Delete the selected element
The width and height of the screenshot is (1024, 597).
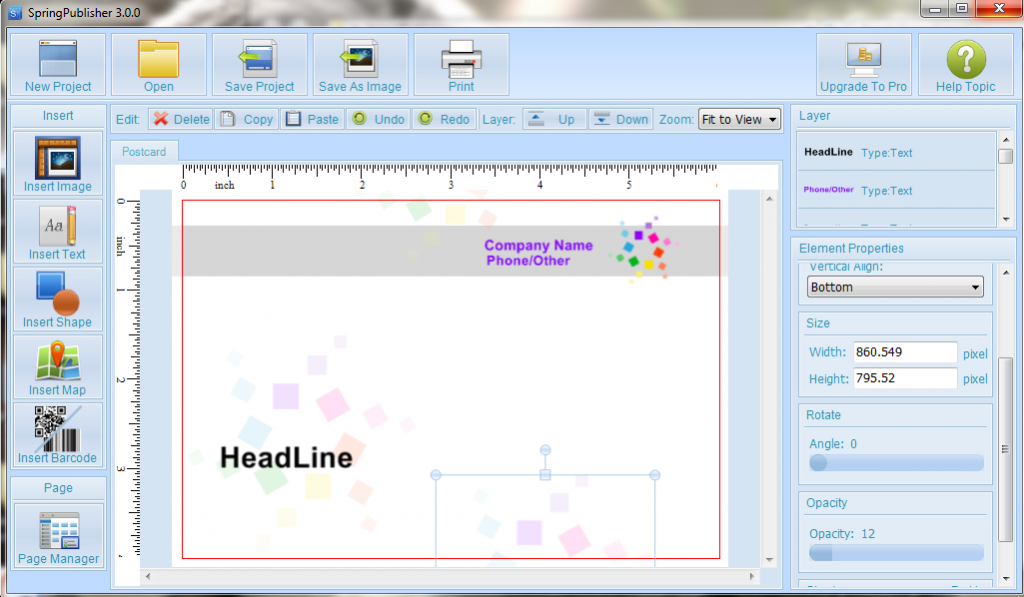pos(180,118)
